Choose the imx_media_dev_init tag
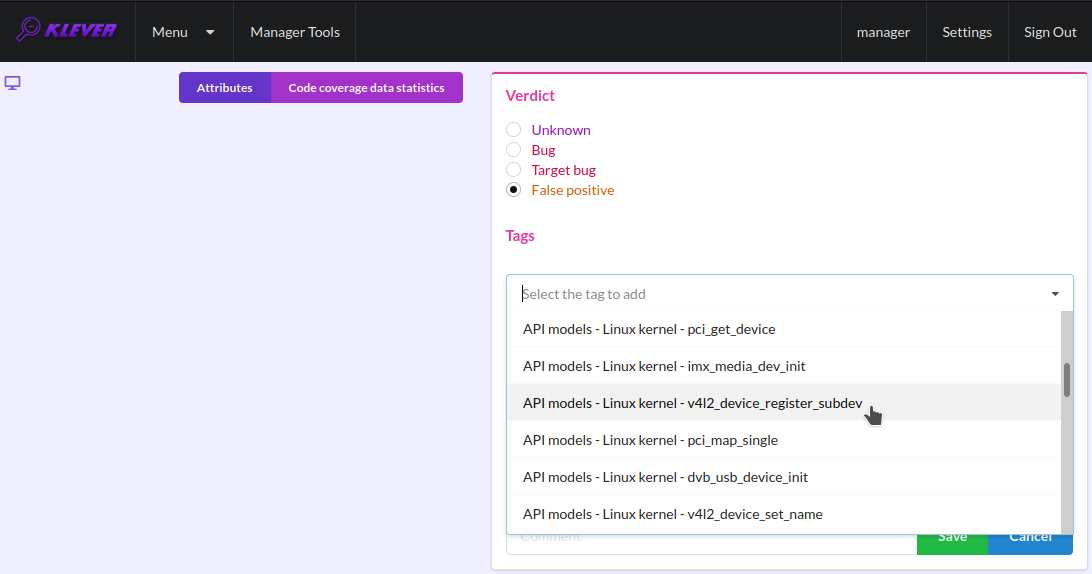This screenshot has height=574, width=1092. pos(783,366)
